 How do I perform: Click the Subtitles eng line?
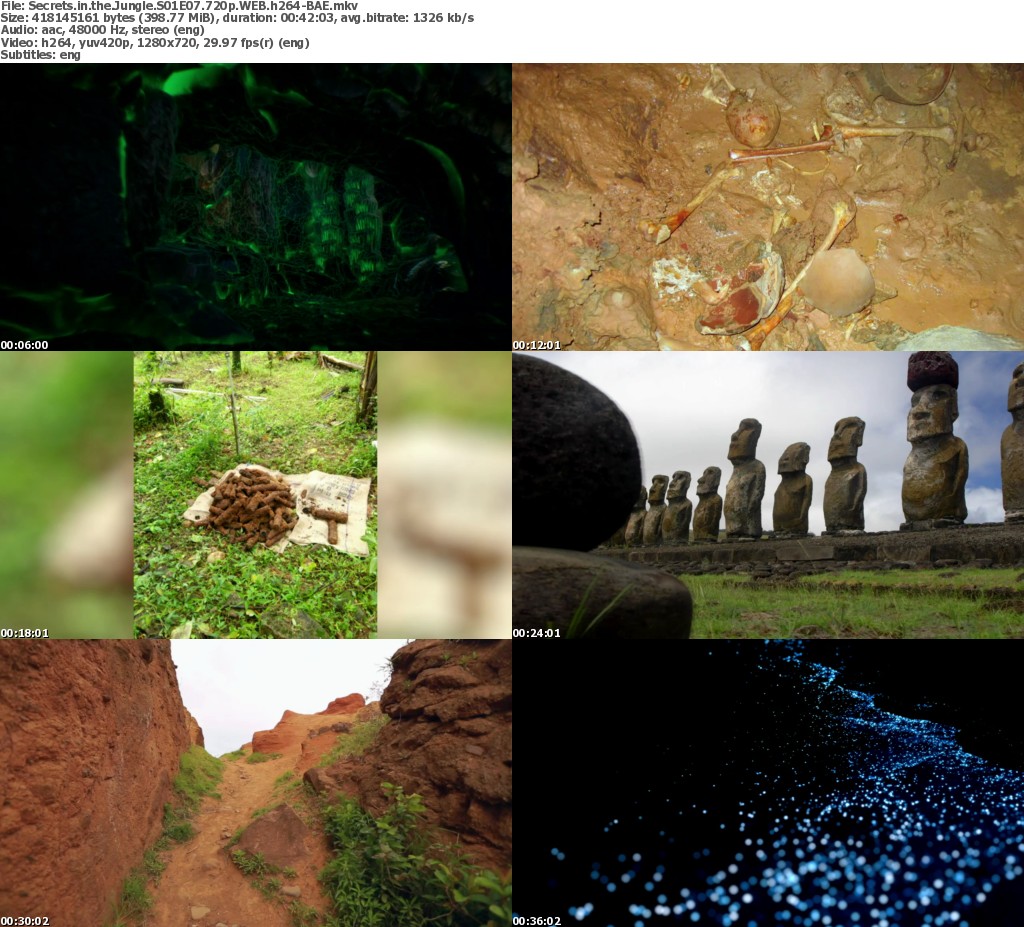40,55
